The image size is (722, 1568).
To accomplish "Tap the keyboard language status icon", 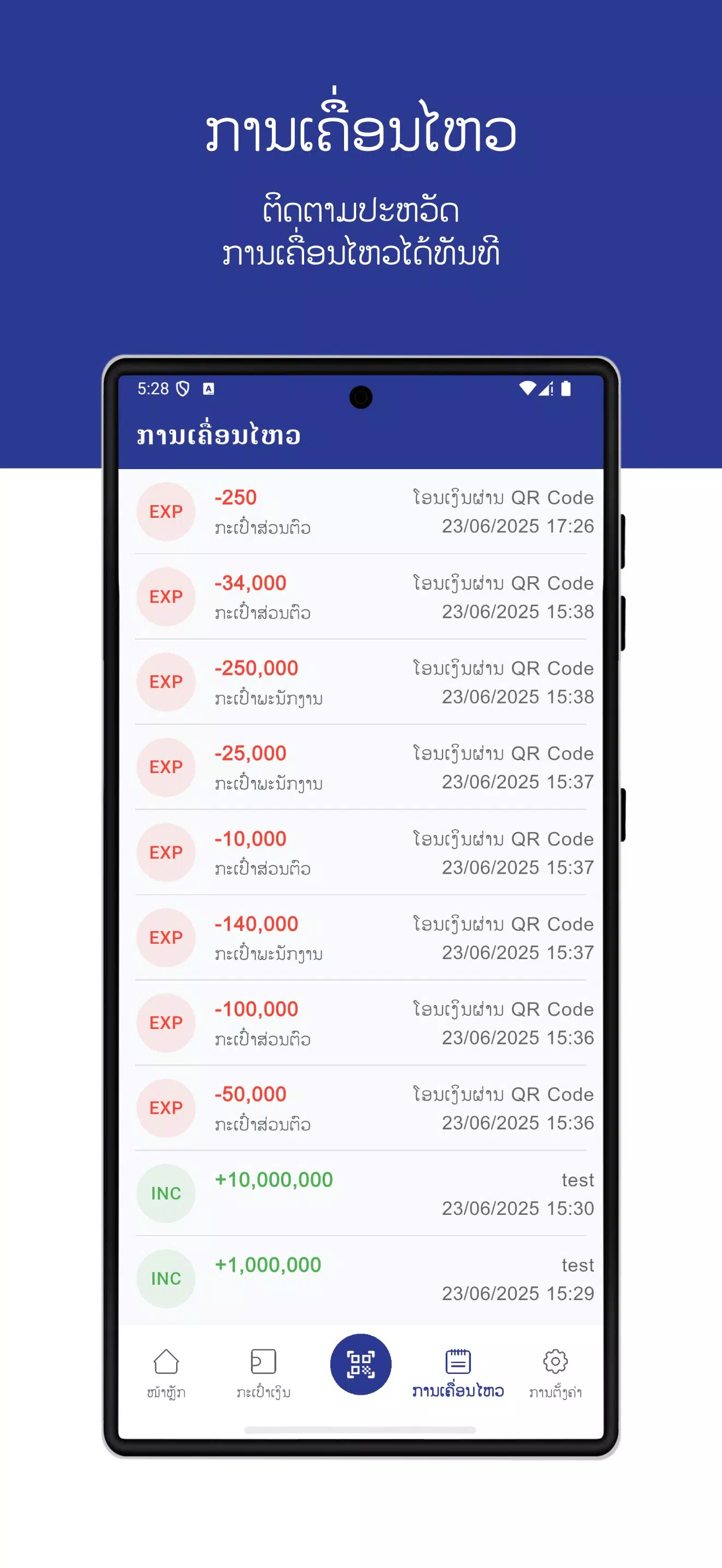I will pyautogui.click(x=209, y=389).
